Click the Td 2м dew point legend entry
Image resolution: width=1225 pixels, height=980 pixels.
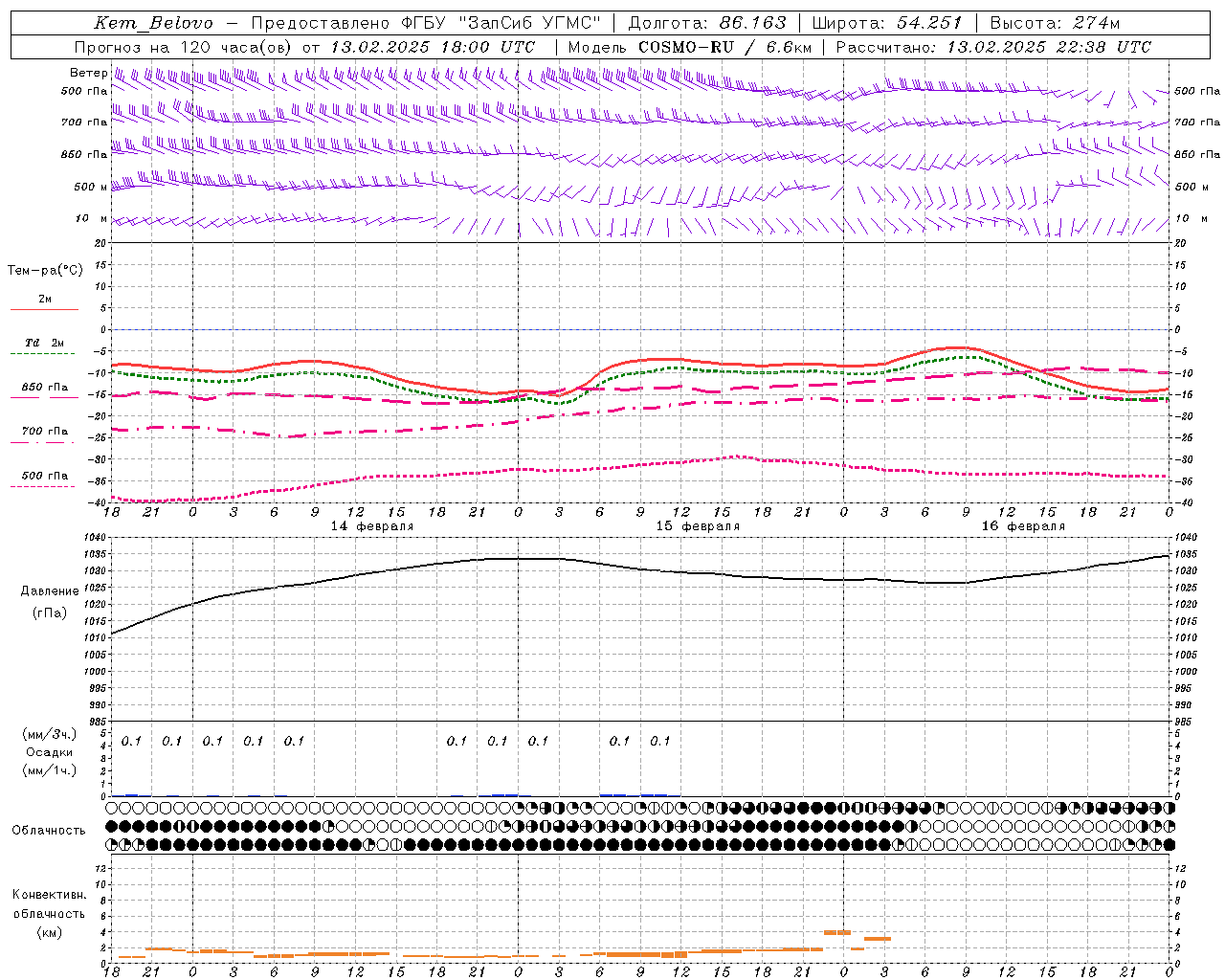(x=45, y=343)
